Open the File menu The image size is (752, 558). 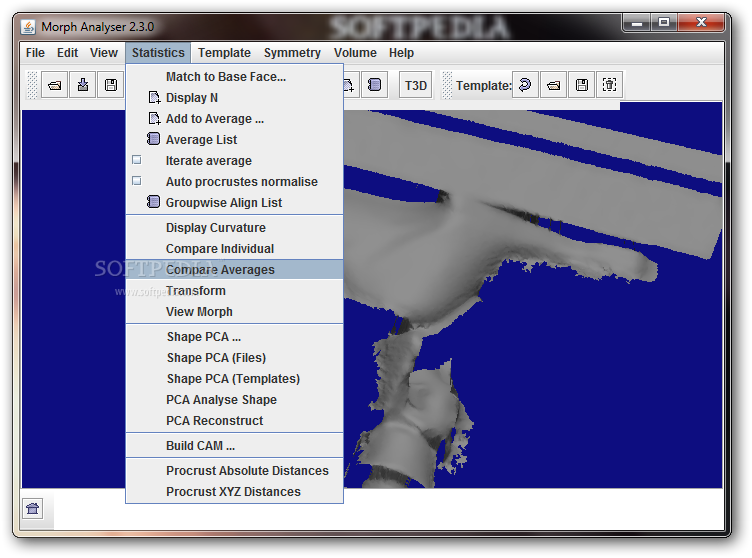tap(35, 53)
